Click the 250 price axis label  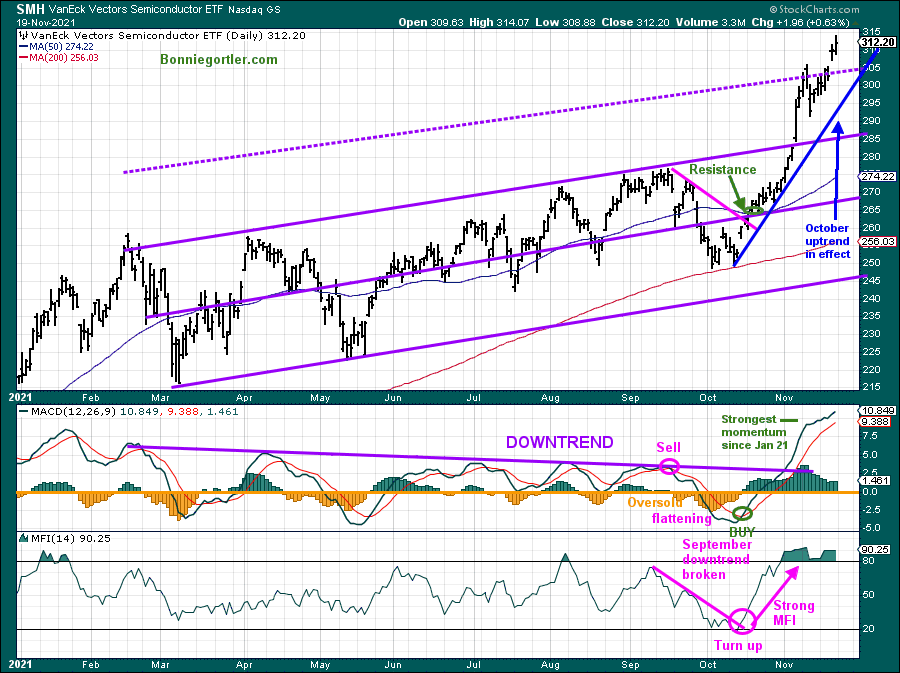point(871,263)
